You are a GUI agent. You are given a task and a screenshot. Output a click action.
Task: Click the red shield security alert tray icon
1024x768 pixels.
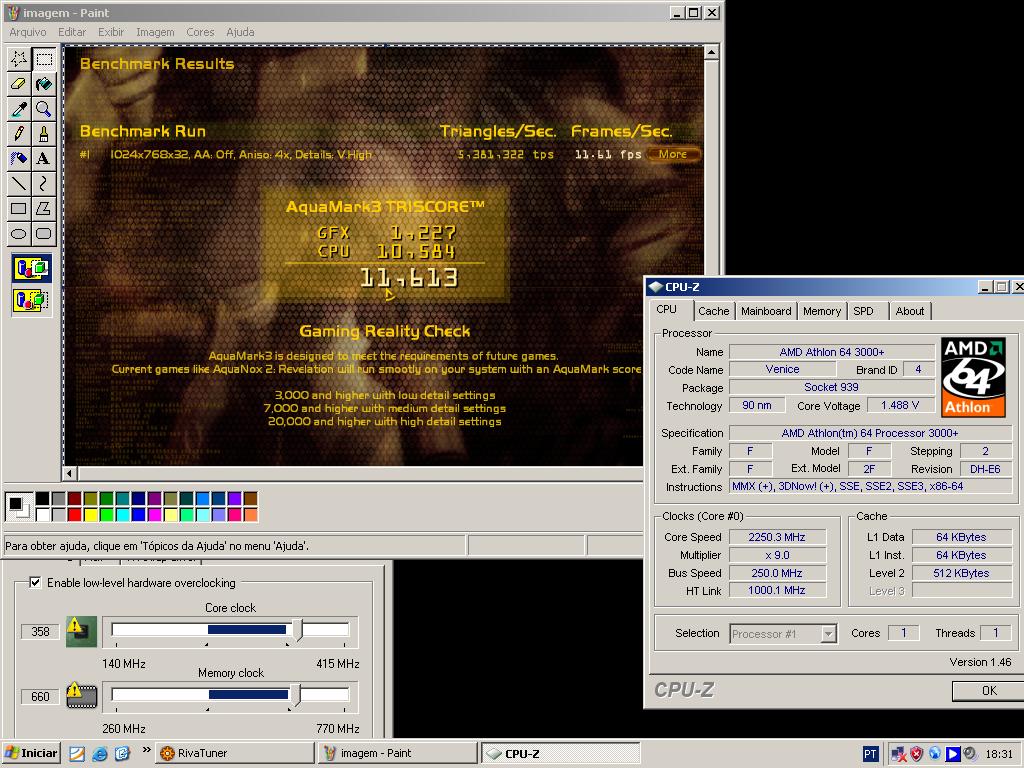(916, 754)
